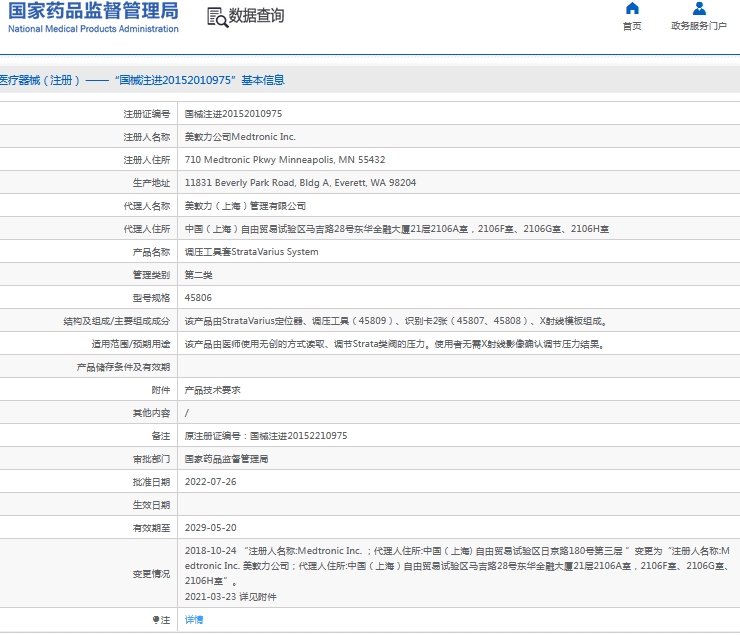Click the 有效期至 label
This screenshot has width=740, height=635.
pyautogui.click(x=151, y=528)
